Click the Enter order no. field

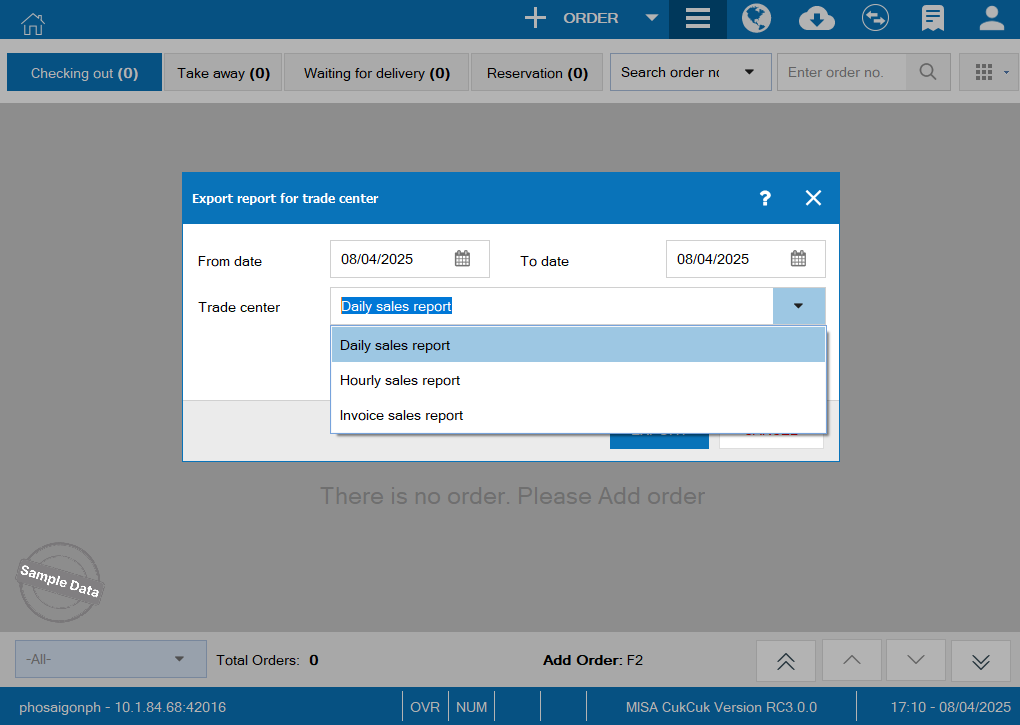841,72
